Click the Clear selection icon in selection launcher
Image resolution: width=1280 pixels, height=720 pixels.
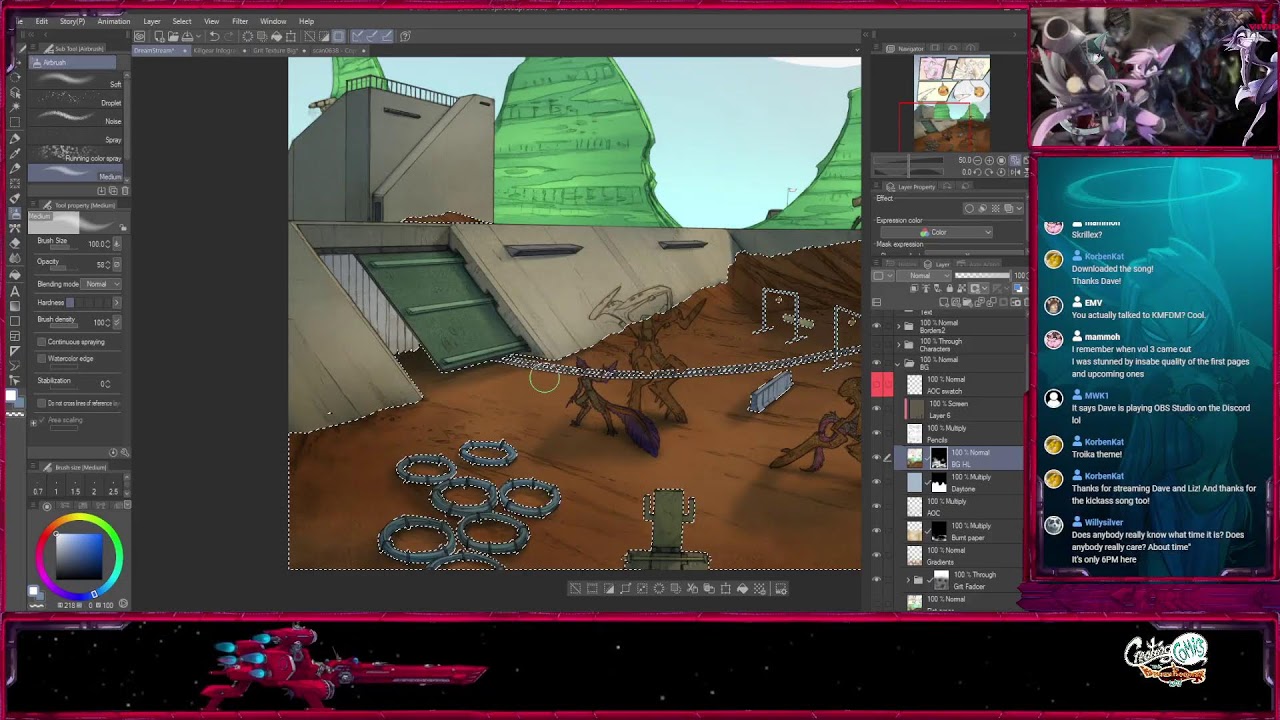tap(575, 589)
